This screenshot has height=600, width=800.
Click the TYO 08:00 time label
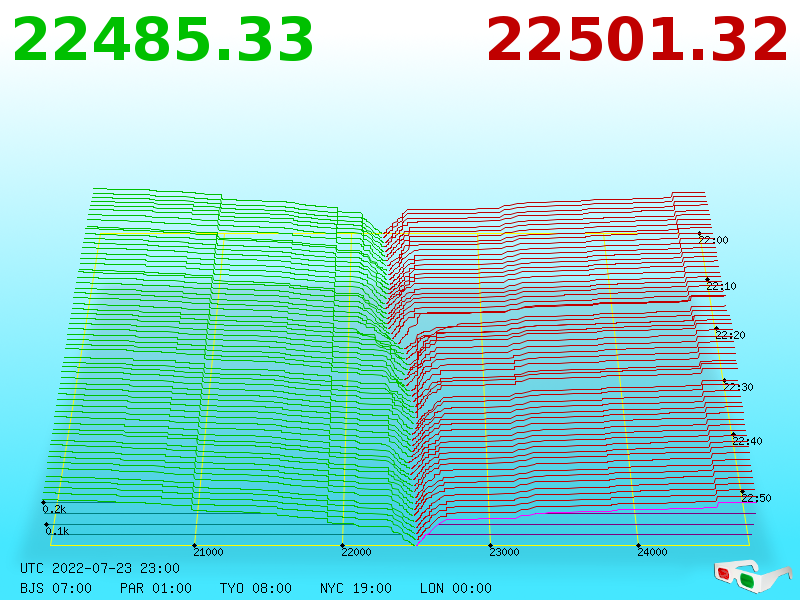coord(256,588)
